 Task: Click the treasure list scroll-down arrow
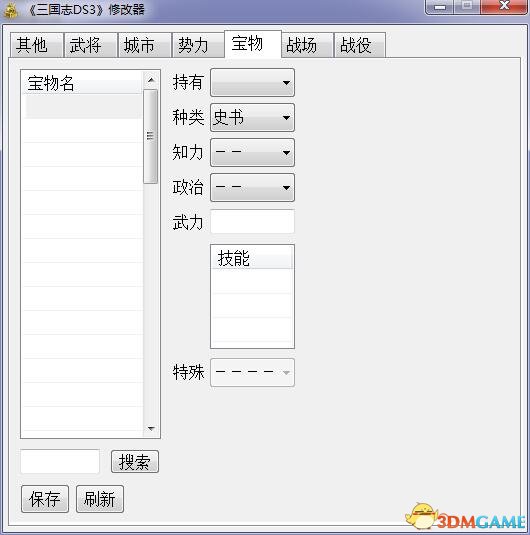click(151, 428)
